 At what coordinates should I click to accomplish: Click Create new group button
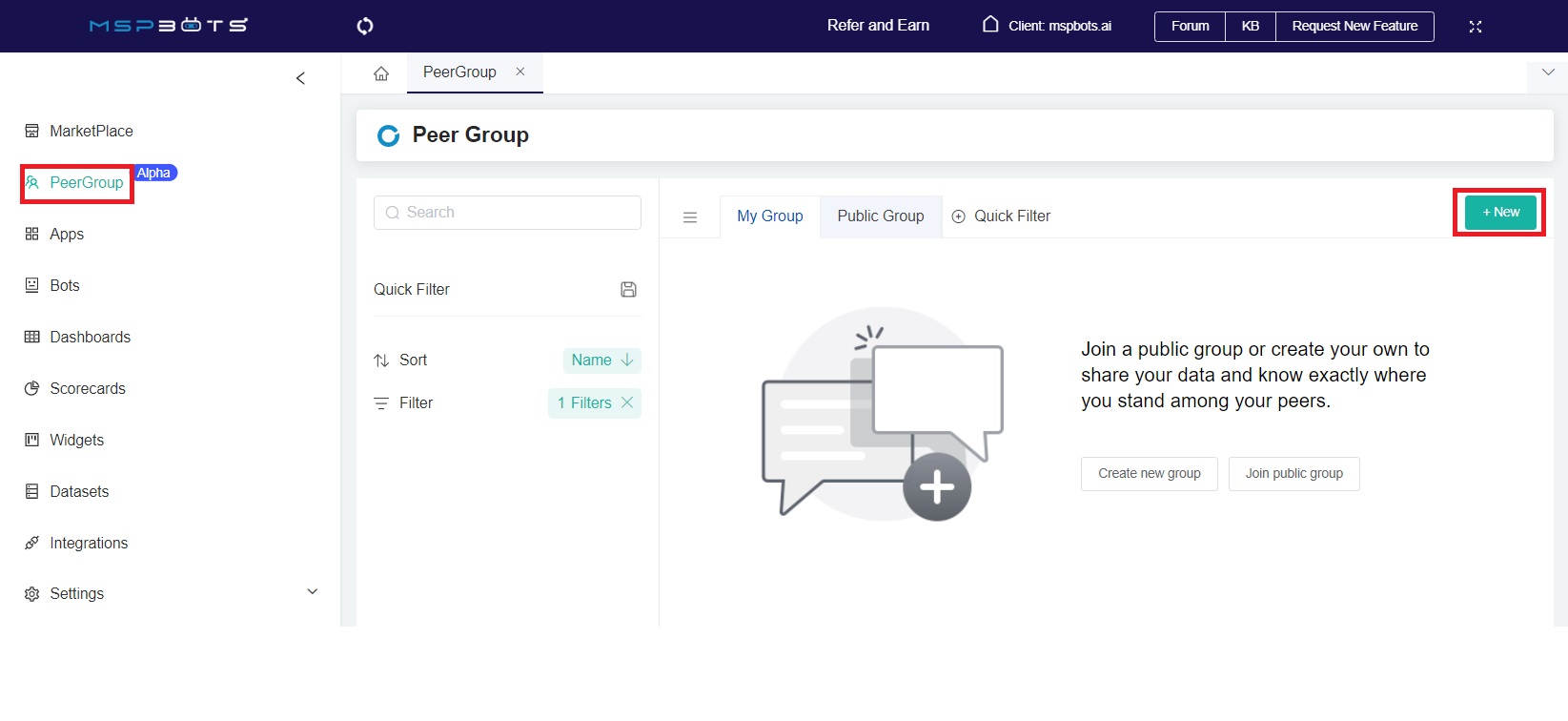pos(1149,473)
